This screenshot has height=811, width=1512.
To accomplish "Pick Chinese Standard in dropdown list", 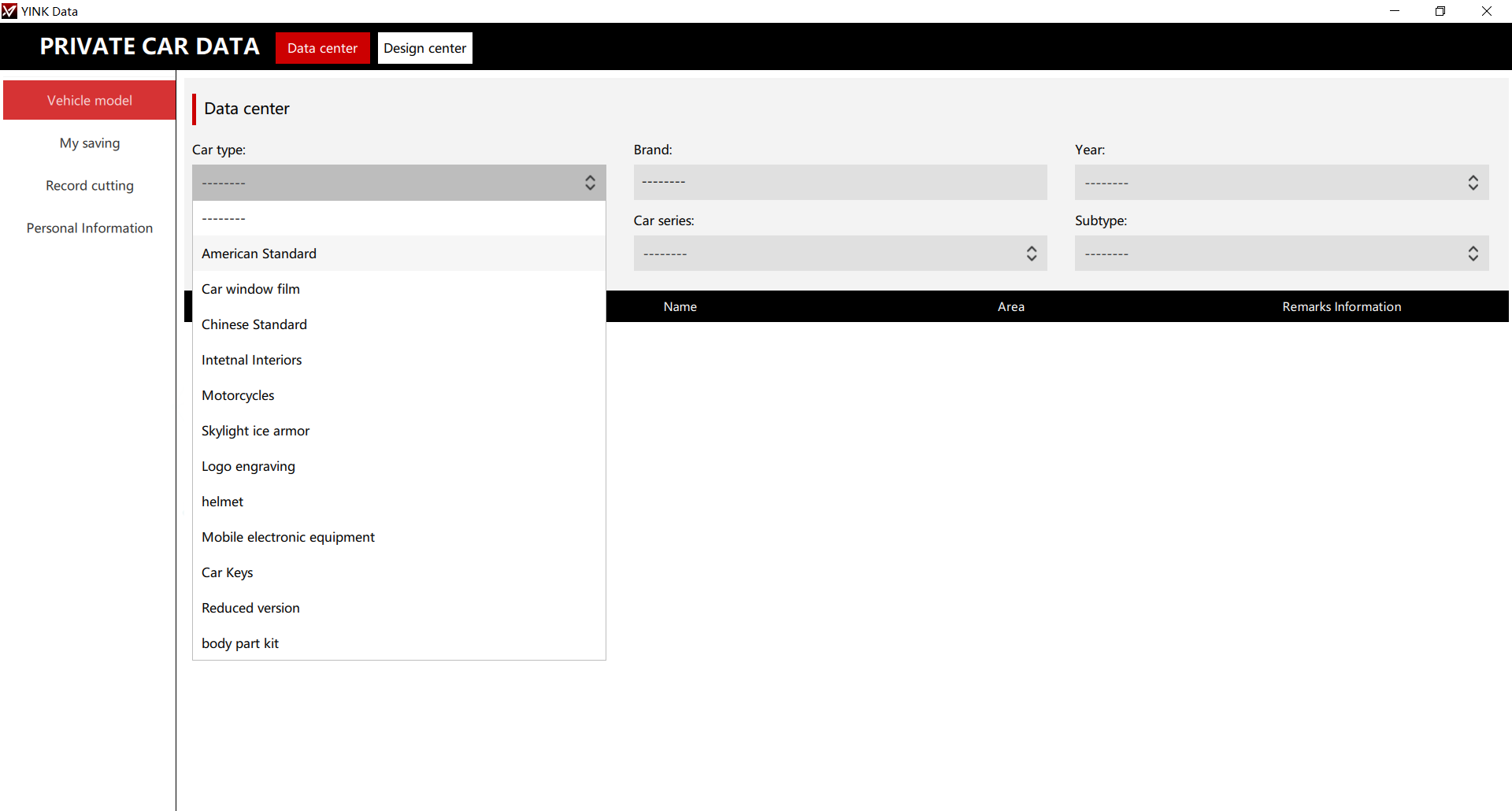I will pyautogui.click(x=254, y=324).
